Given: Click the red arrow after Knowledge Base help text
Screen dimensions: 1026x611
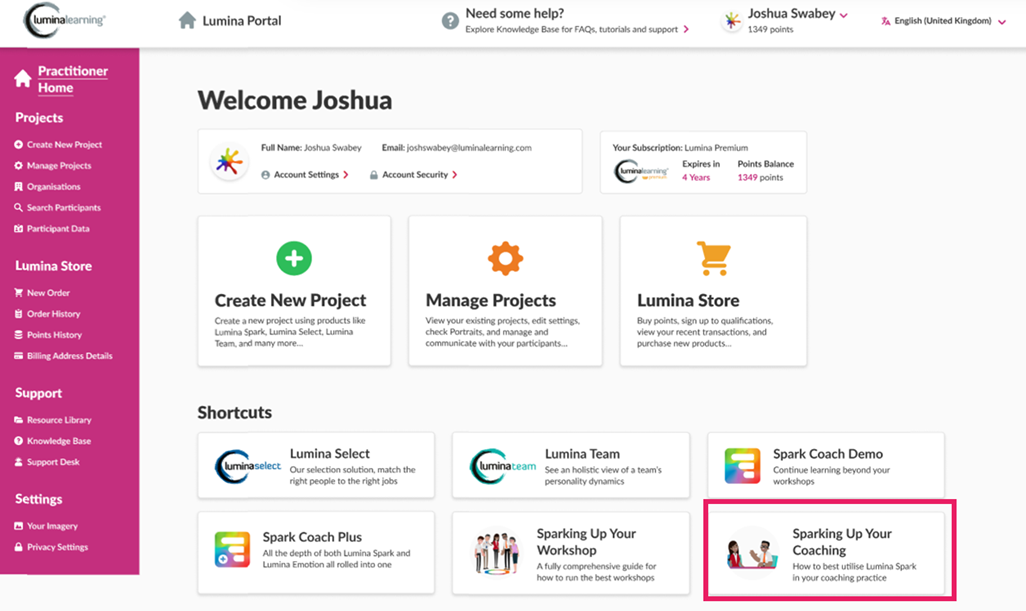Looking at the screenshot, I should click(686, 29).
